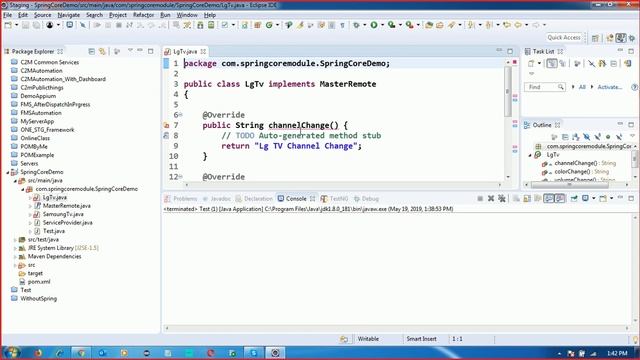This screenshot has width=640, height=360.
Task: Click the Find field in Task List
Action: 544,87
